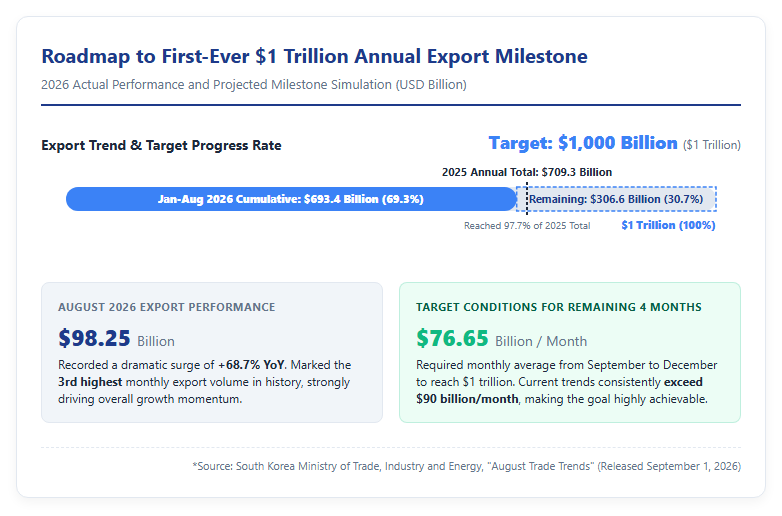Select the Source: Ministry of Trade footnote
The width and height of the screenshot is (782, 516).
click(x=466, y=466)
